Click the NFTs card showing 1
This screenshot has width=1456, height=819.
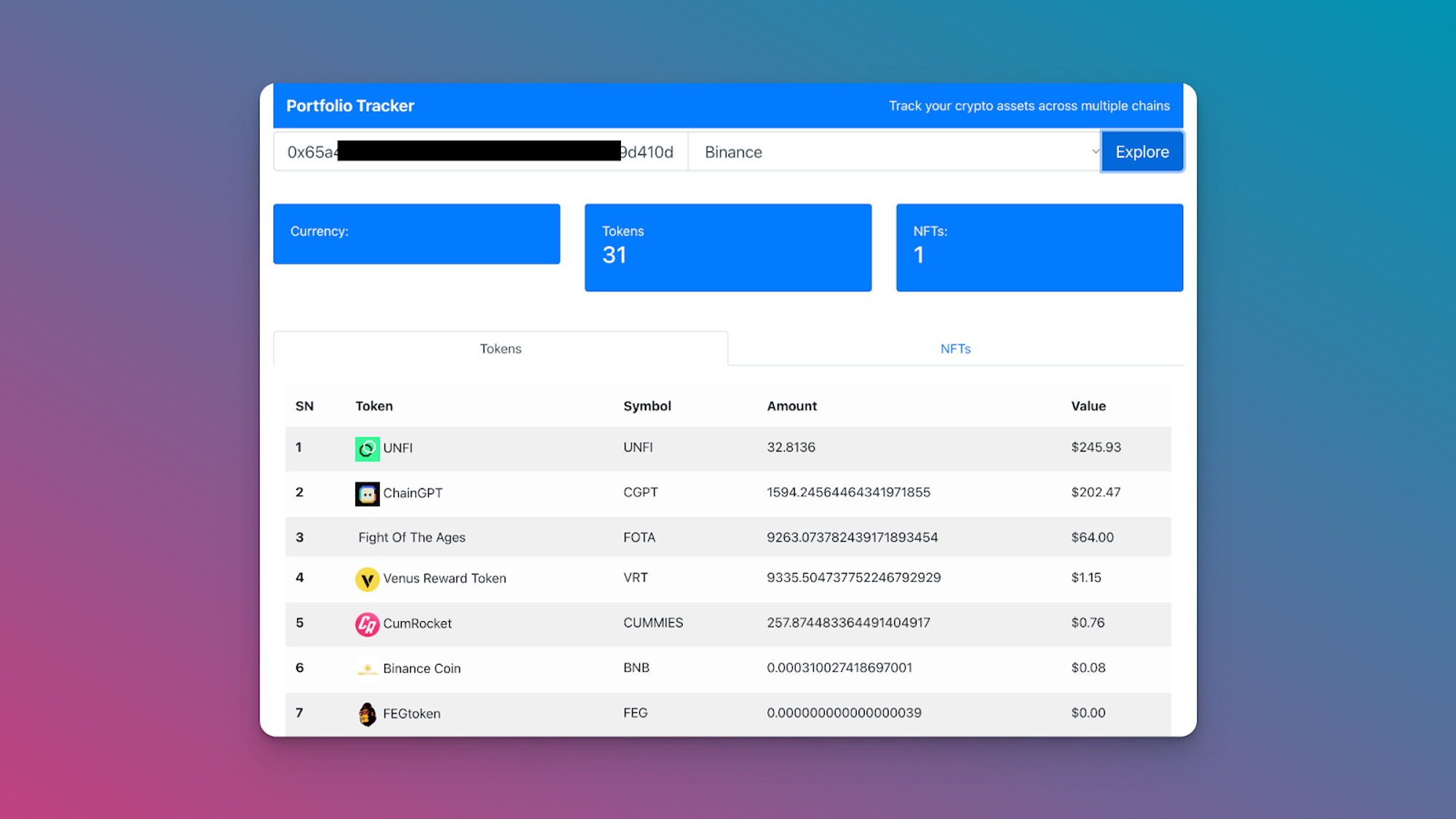1039,247
